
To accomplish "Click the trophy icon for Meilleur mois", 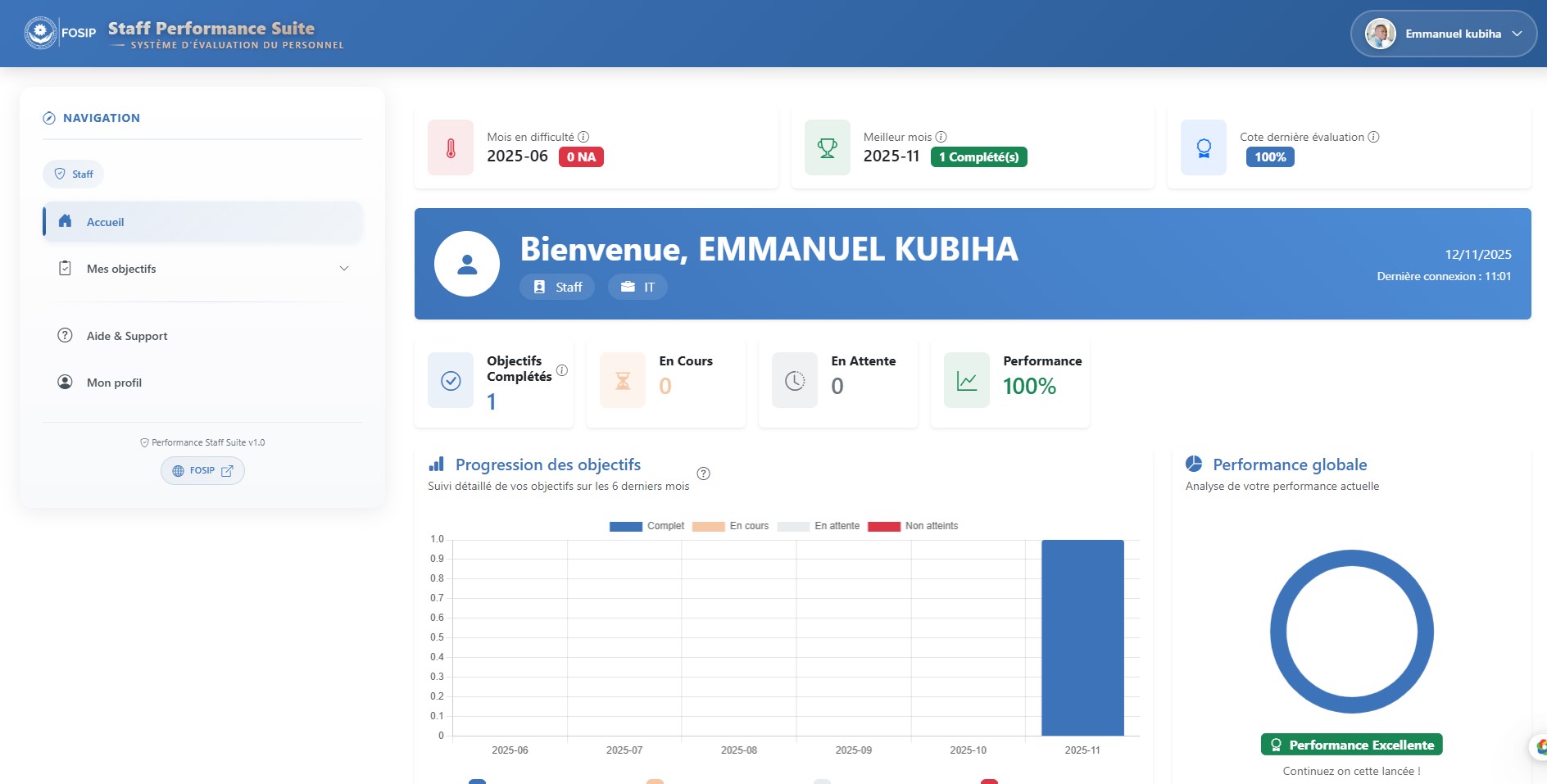I will coord(828,147).
